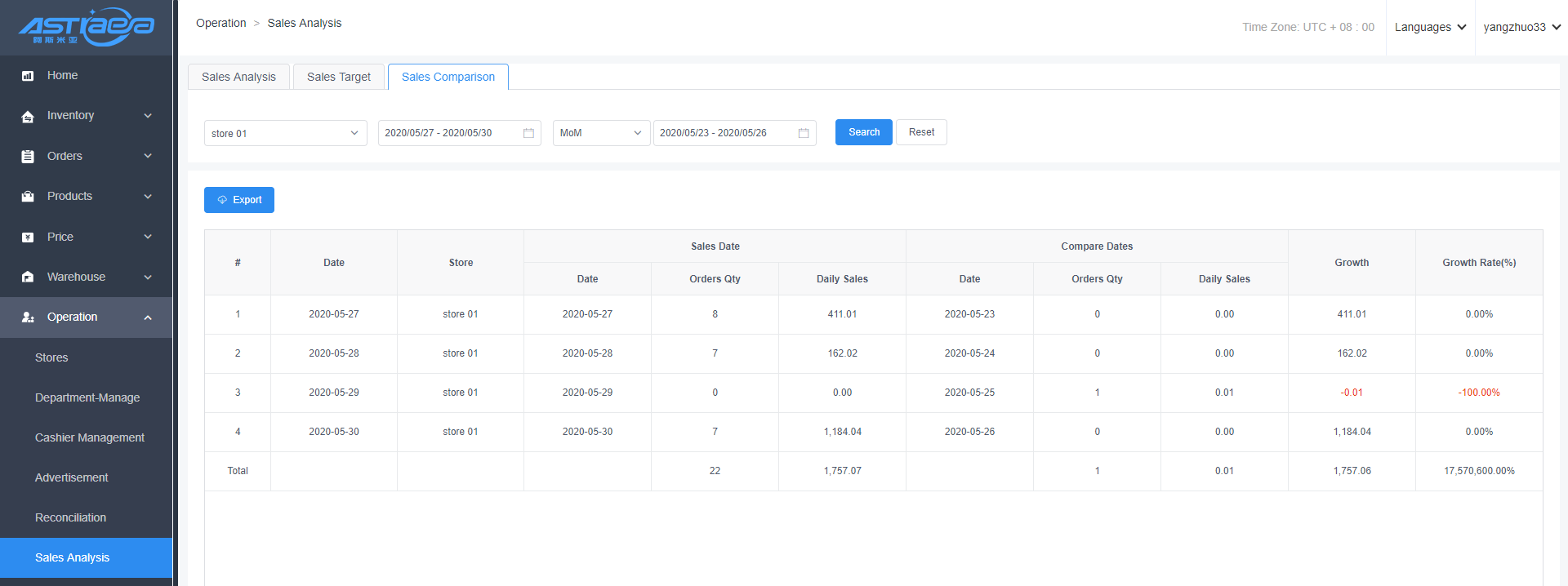
Task: Open calendar icon for sales date range
Action: point(528,133)
